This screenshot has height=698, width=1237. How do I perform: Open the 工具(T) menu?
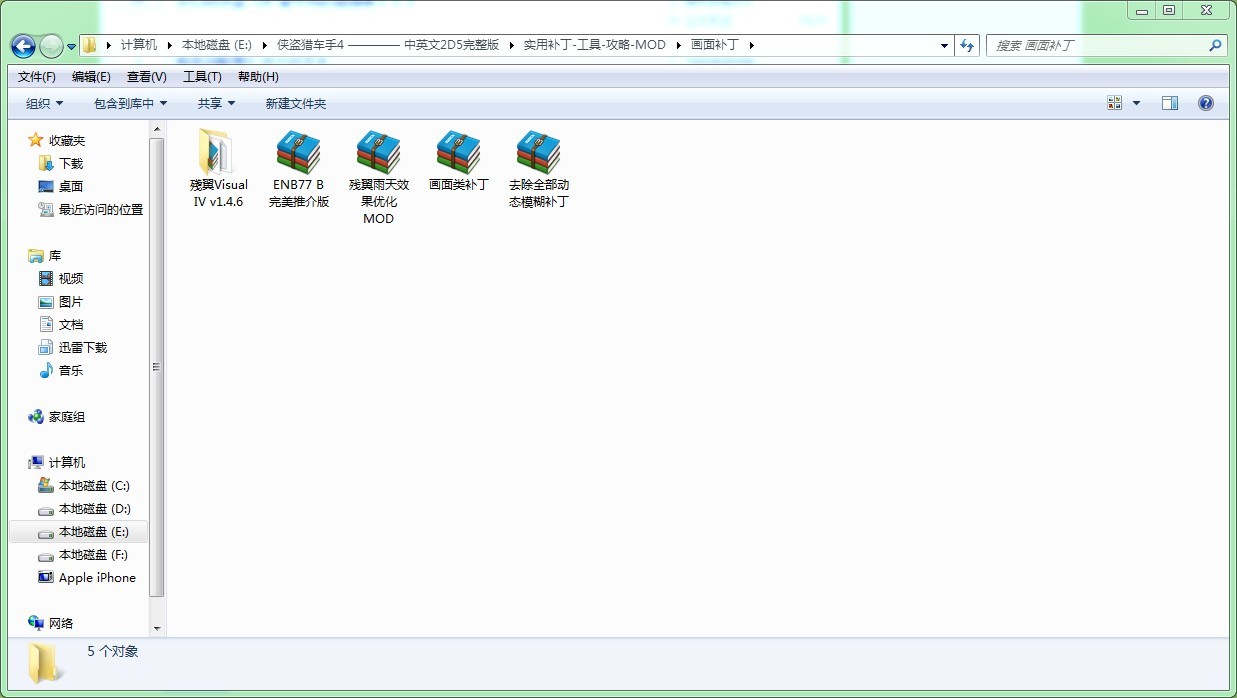tap(202, 77)
